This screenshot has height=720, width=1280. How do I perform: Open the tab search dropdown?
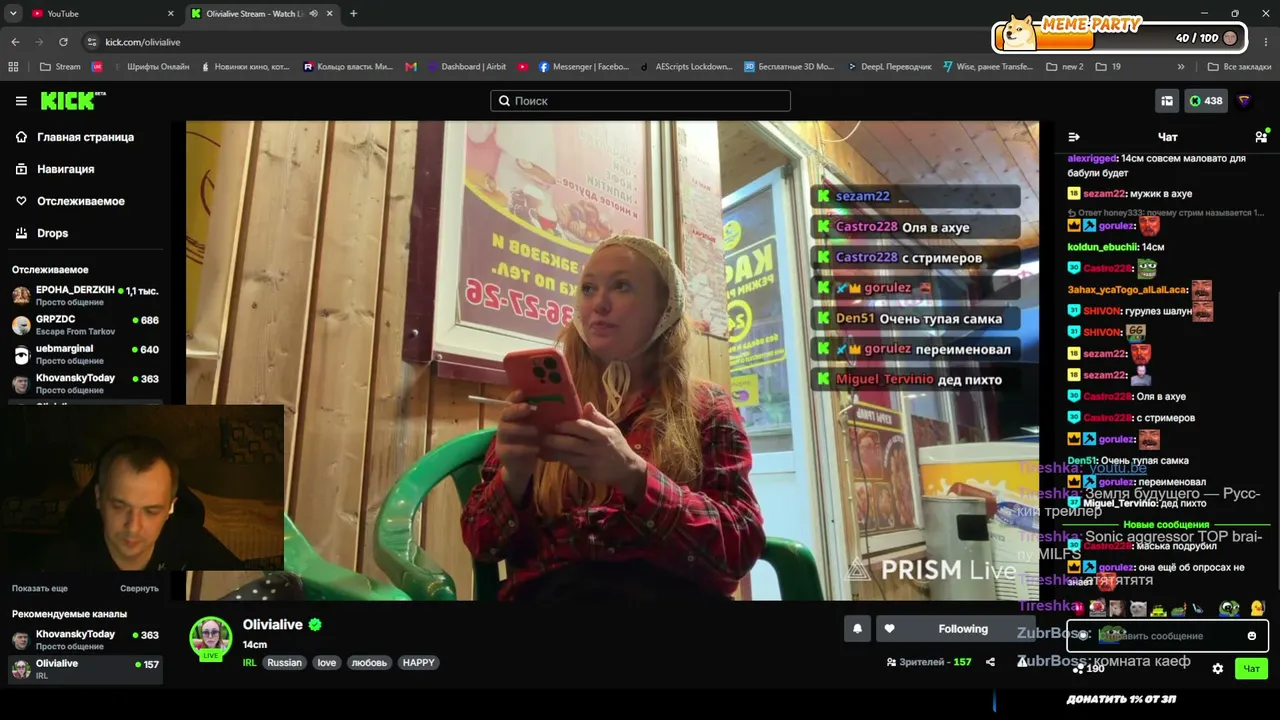pyautogui.click(x=13, y=14)
